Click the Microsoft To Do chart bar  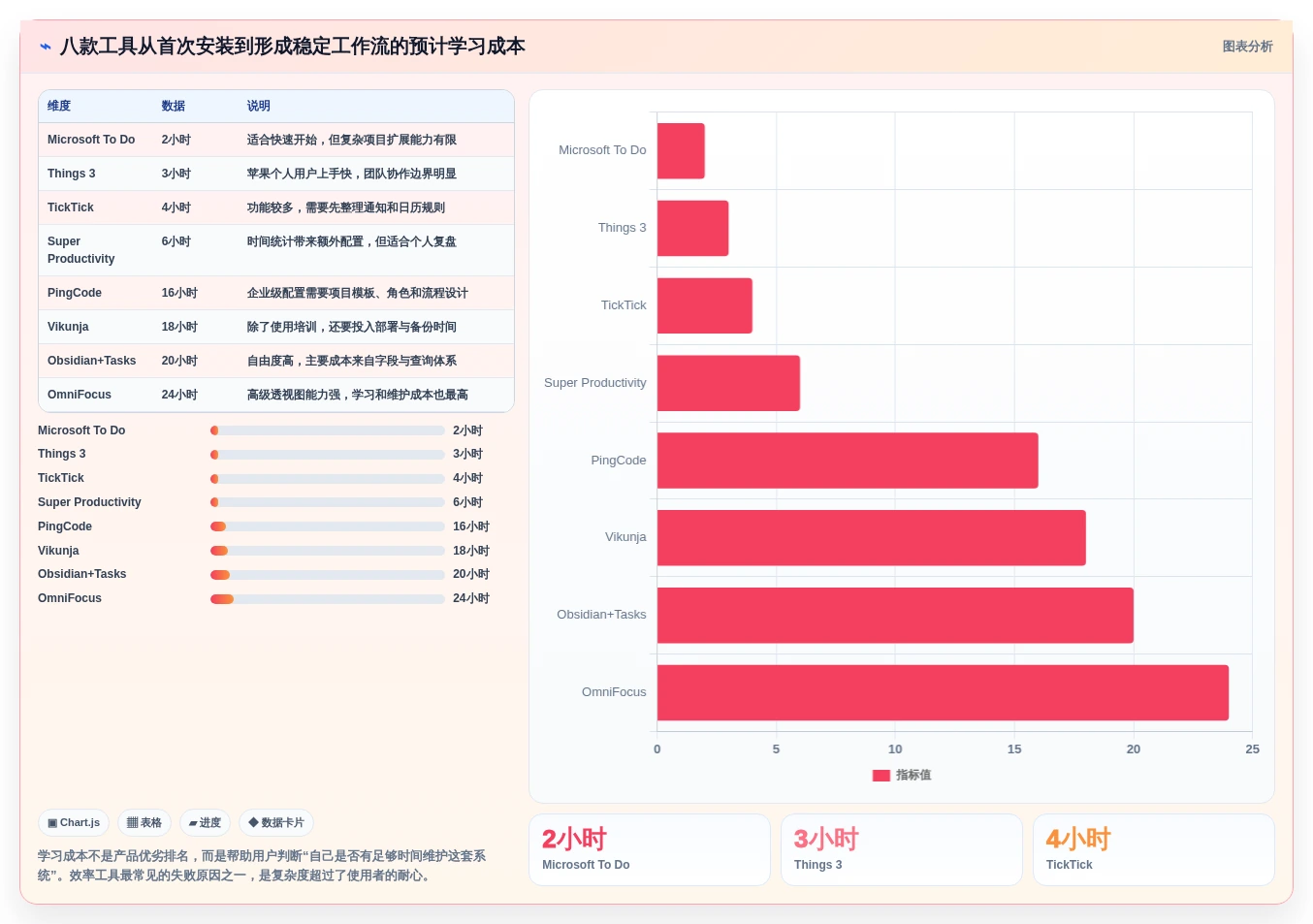[x=681, y=150]
